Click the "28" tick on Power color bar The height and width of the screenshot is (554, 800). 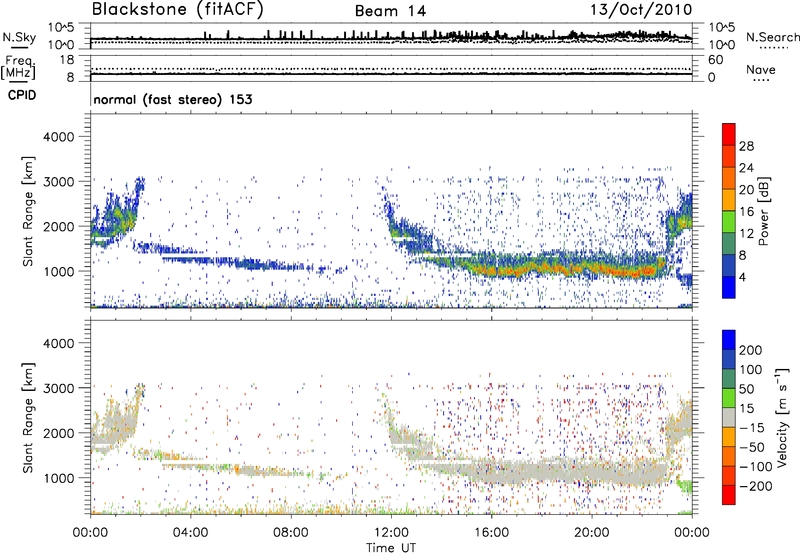(x=746, y=146)
